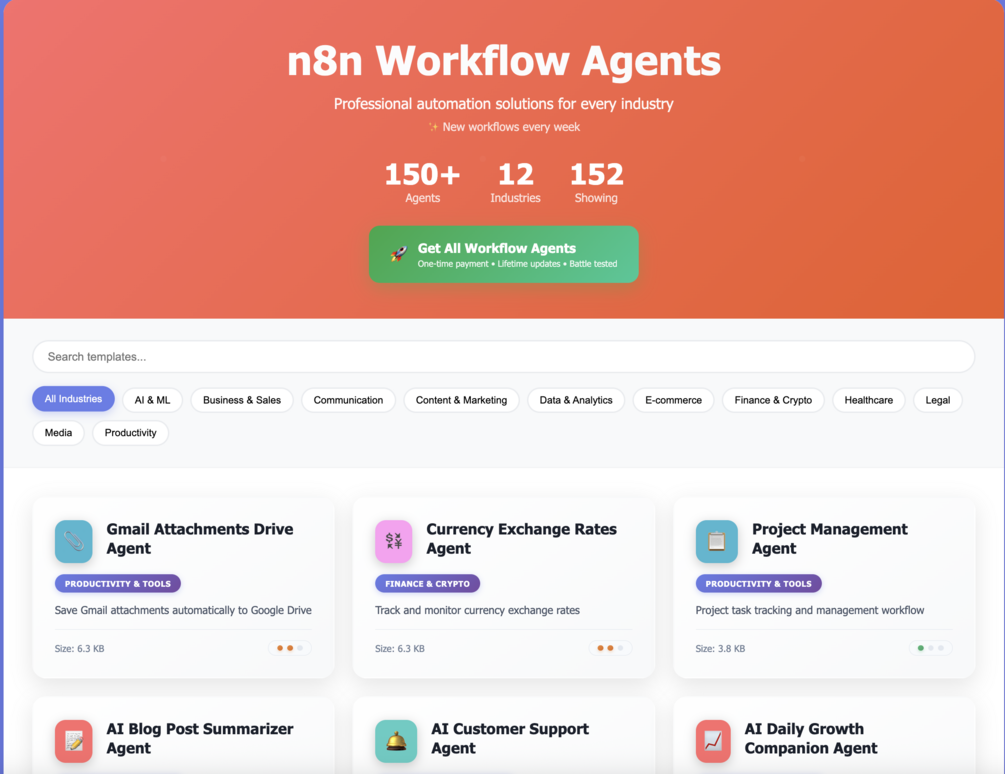
Task: Click complexity dots on Gmail Attachments card
Action: (x=290, y=648)
